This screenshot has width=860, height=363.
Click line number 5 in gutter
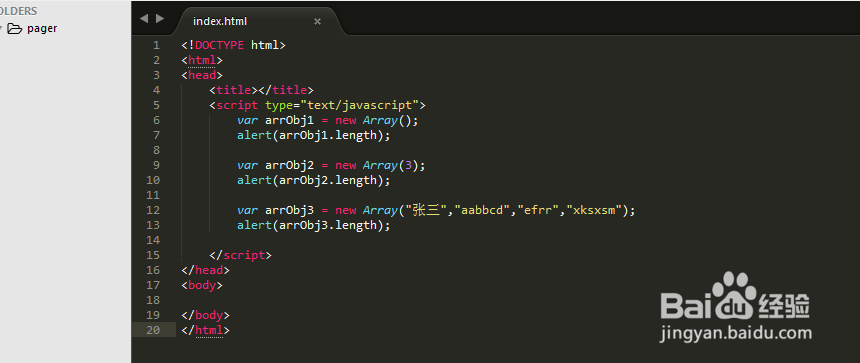(156, 105)
